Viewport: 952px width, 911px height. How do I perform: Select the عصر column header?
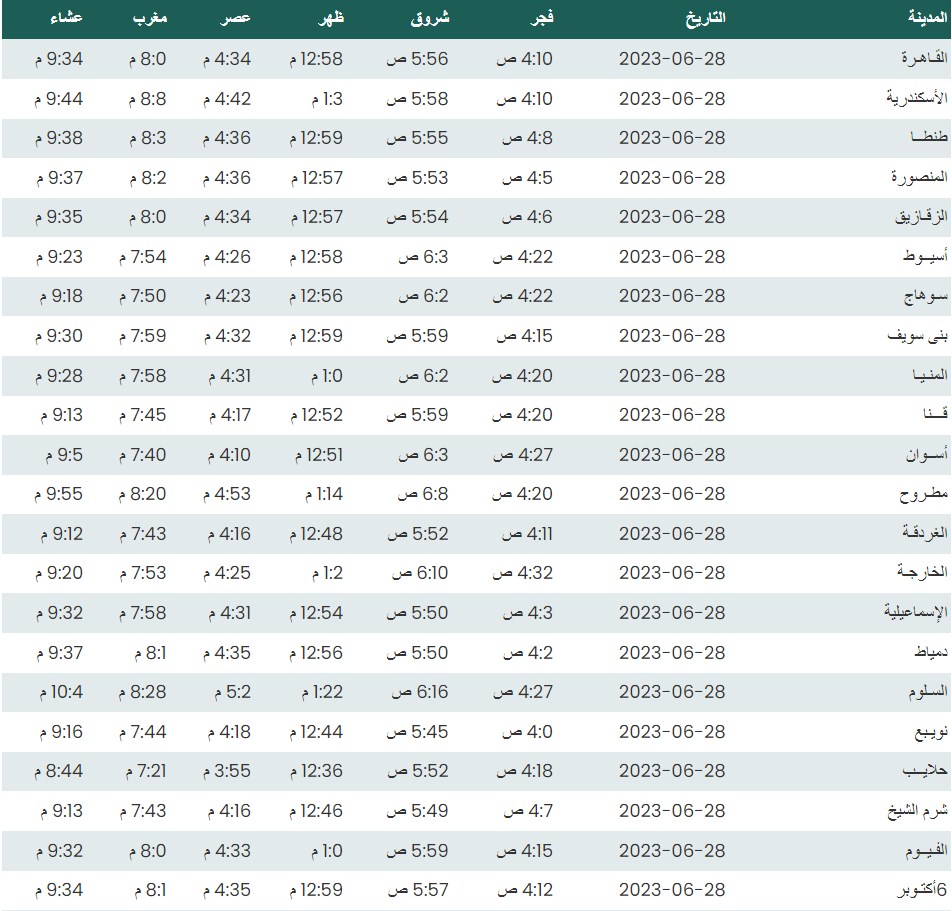pos(235,19)
